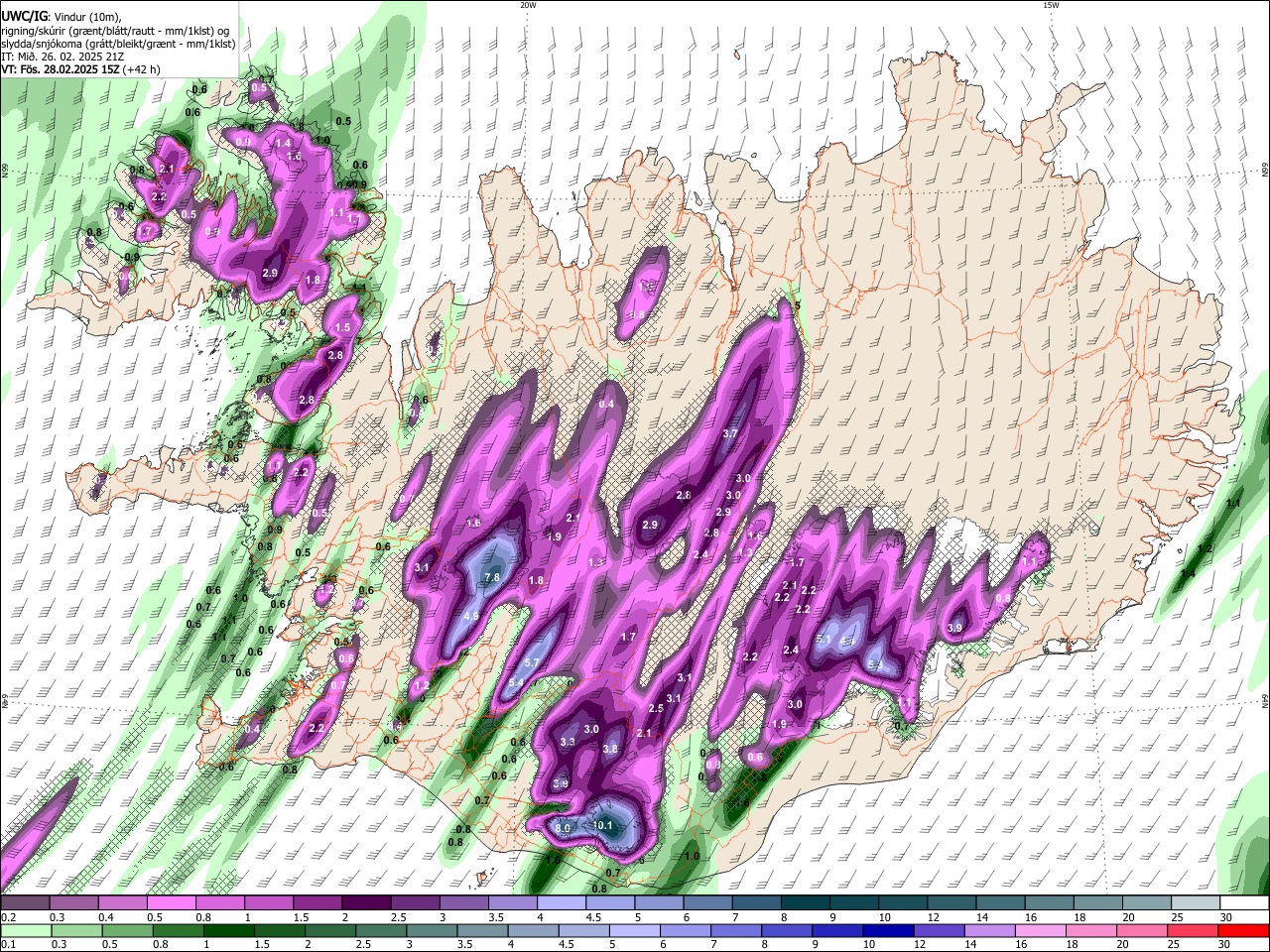Click the pale periwinkle 4 snow swatch
Image resolution: width=1270 pixels, height=952 pixels.
tap(562, 902)
